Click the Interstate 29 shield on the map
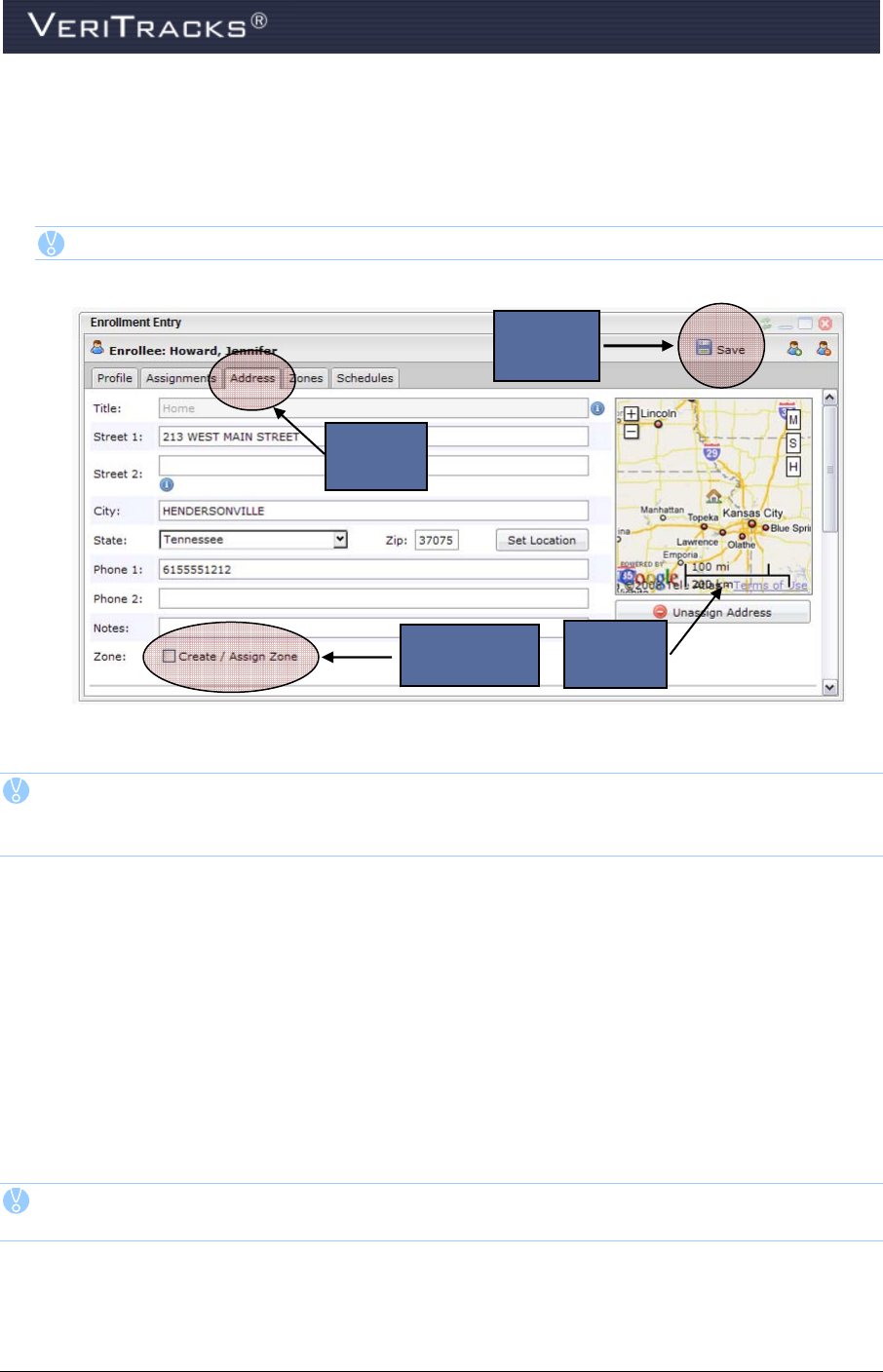 click(711, 451)
